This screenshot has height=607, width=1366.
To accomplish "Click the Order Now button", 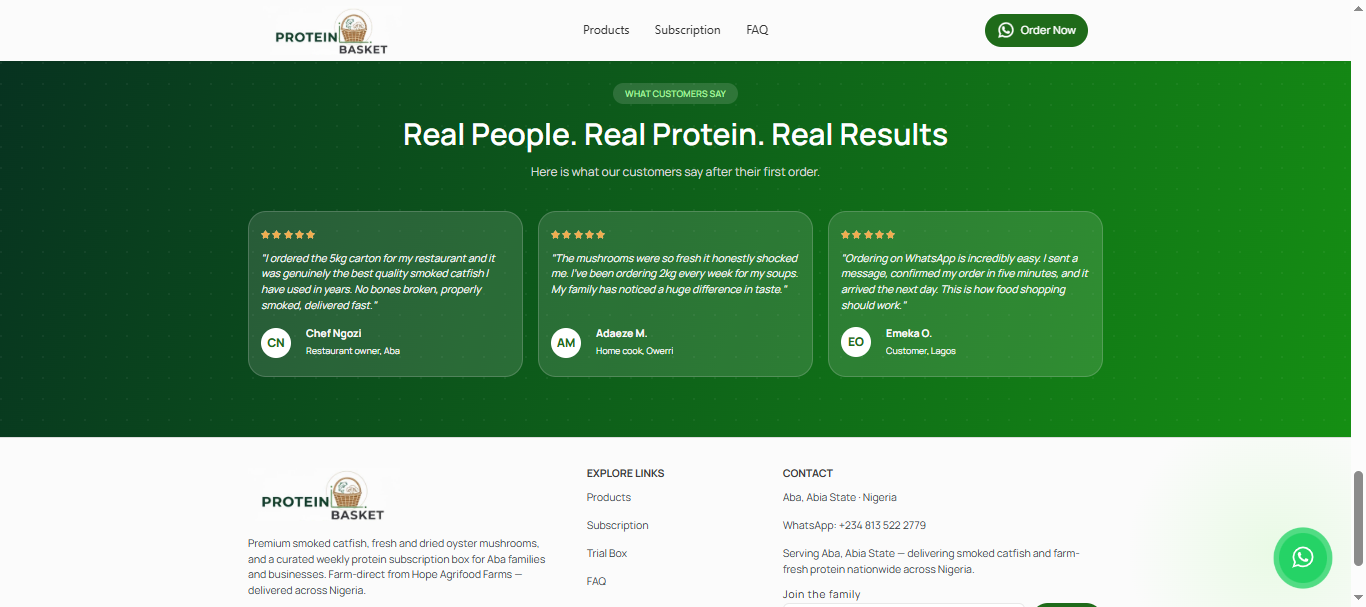I will 1036,30.
